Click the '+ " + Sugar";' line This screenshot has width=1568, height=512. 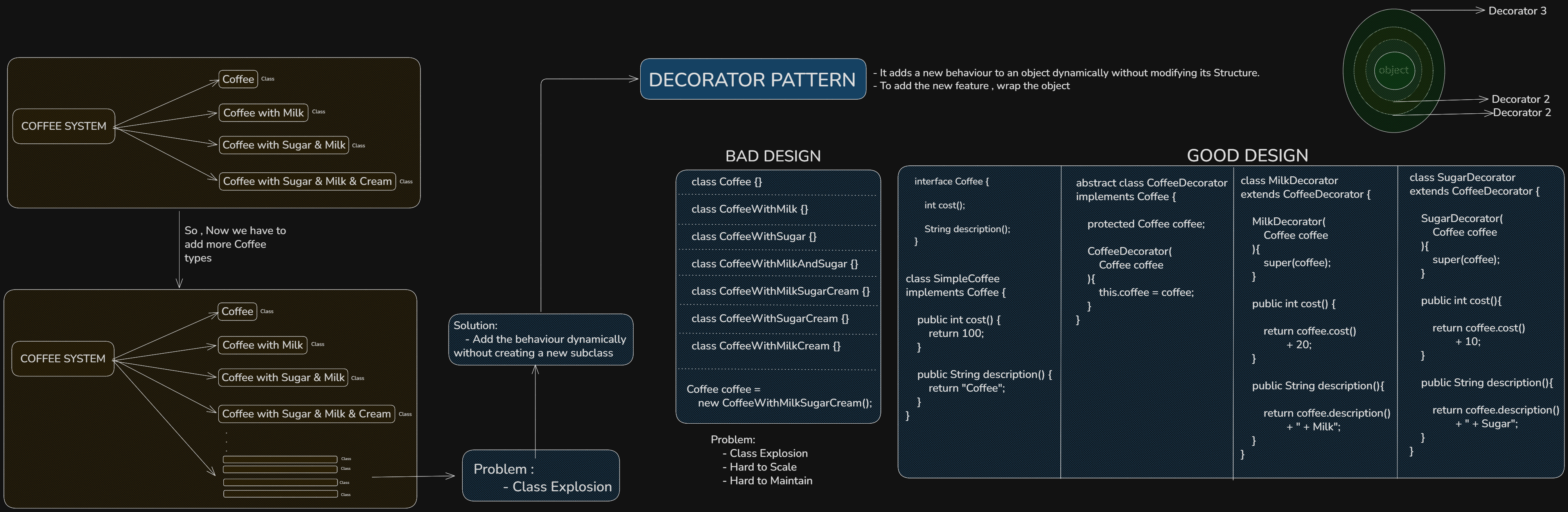pos(1486,424)
